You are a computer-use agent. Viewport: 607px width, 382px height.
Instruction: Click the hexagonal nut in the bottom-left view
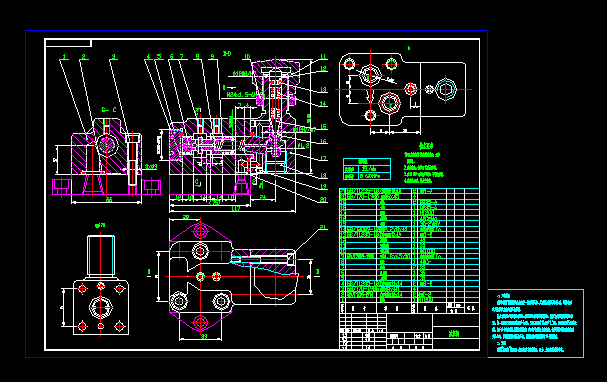click(101, 307)
